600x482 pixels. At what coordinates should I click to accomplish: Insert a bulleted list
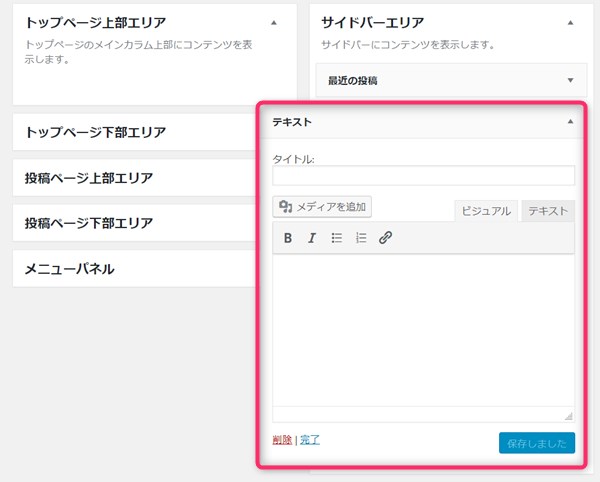pos(336,238)
